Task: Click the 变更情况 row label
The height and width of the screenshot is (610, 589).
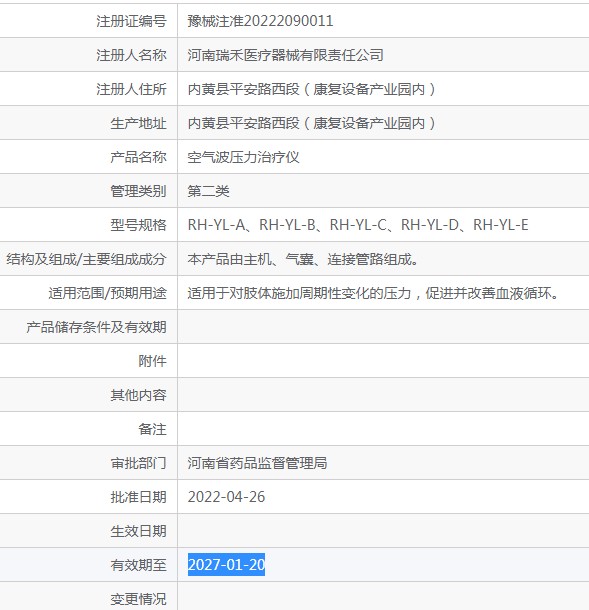Action: [138, 599]
